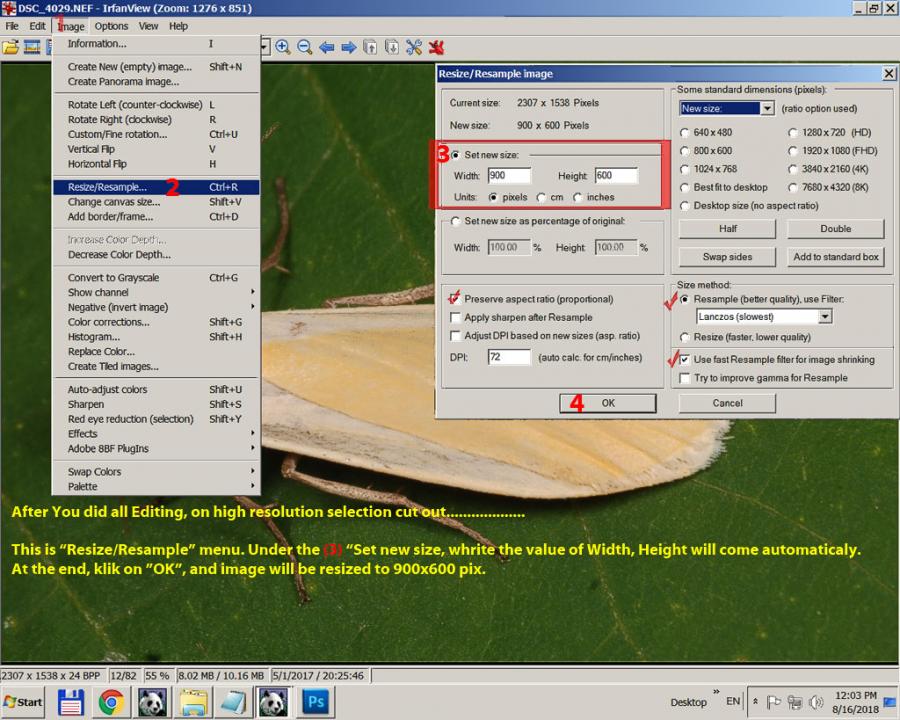Confirm resize with the OK button
Screen dimensions: 900x720
coord(608,404)
